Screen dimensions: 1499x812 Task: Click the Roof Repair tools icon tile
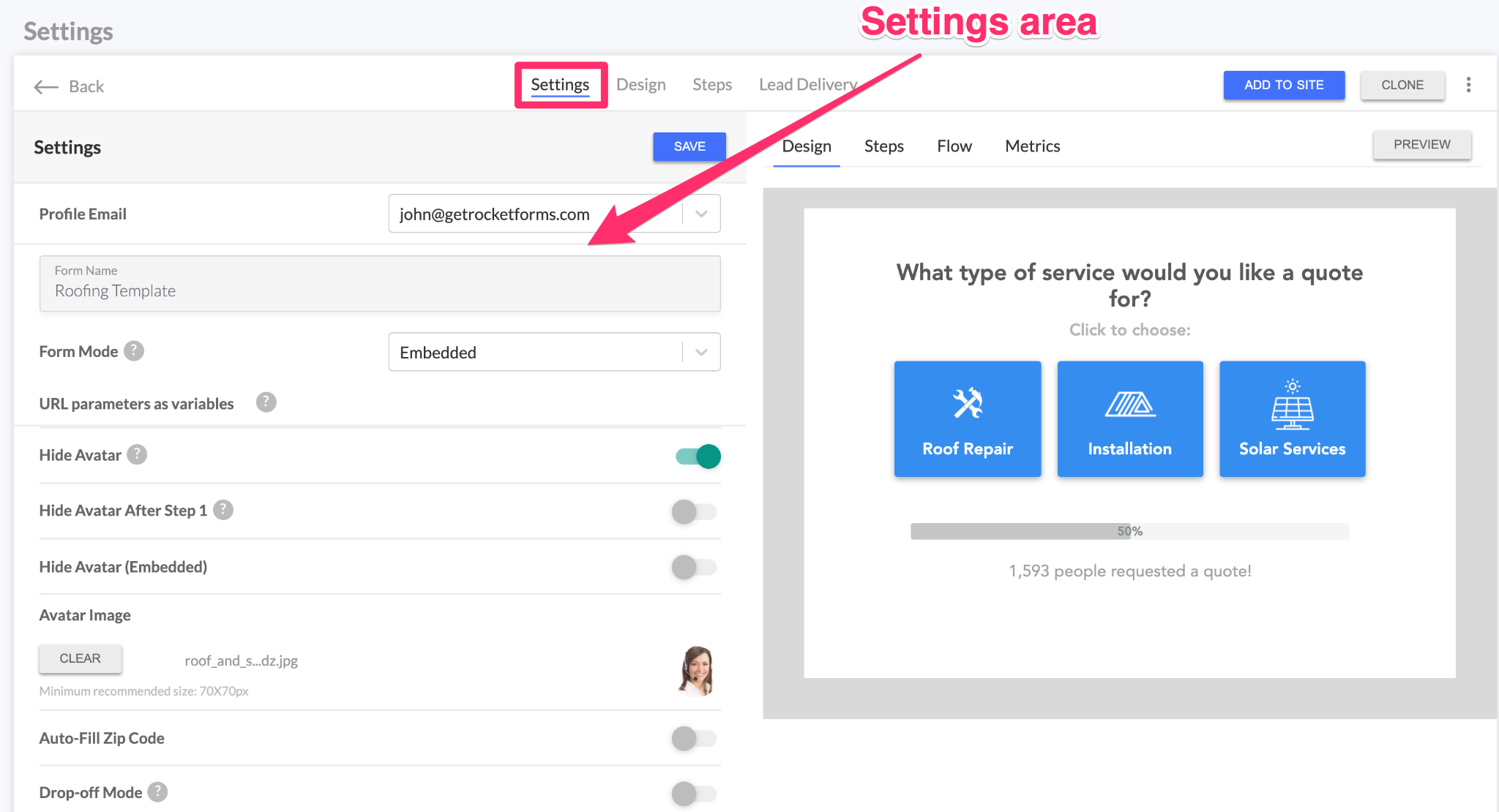pyautogui.click(x=967, y=418)
